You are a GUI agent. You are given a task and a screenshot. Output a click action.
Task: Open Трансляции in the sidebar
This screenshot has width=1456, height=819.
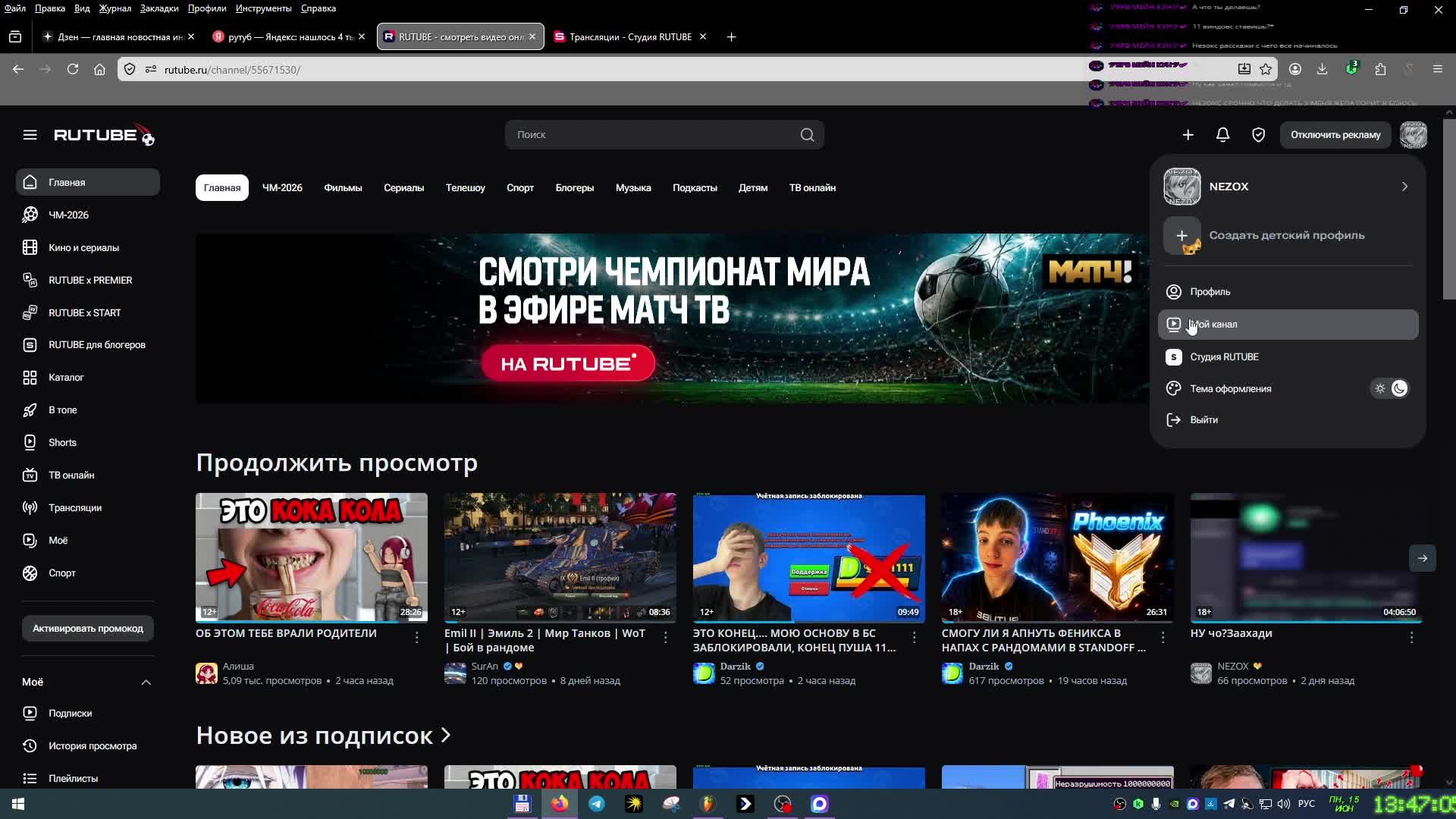(87, 508)
